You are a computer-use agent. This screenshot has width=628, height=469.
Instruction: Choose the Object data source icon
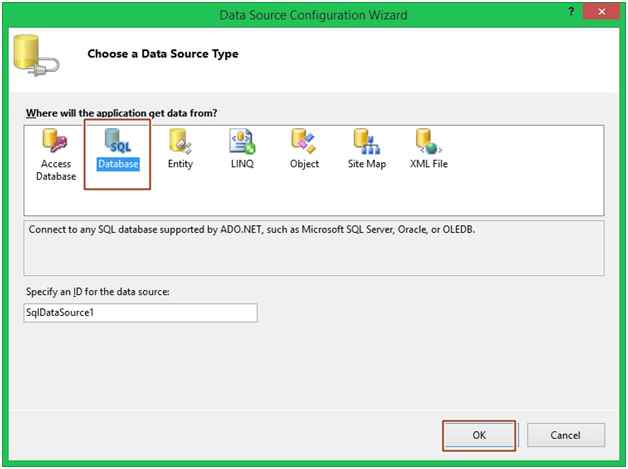coord(304,141)
